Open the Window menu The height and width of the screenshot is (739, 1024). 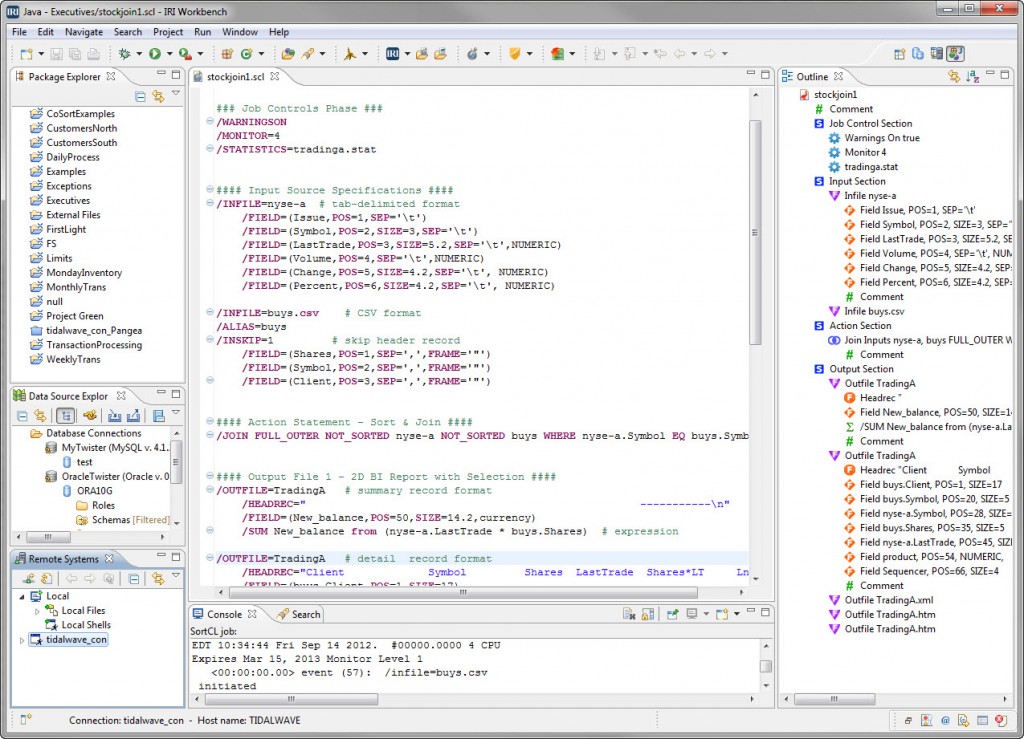(240, 32)
